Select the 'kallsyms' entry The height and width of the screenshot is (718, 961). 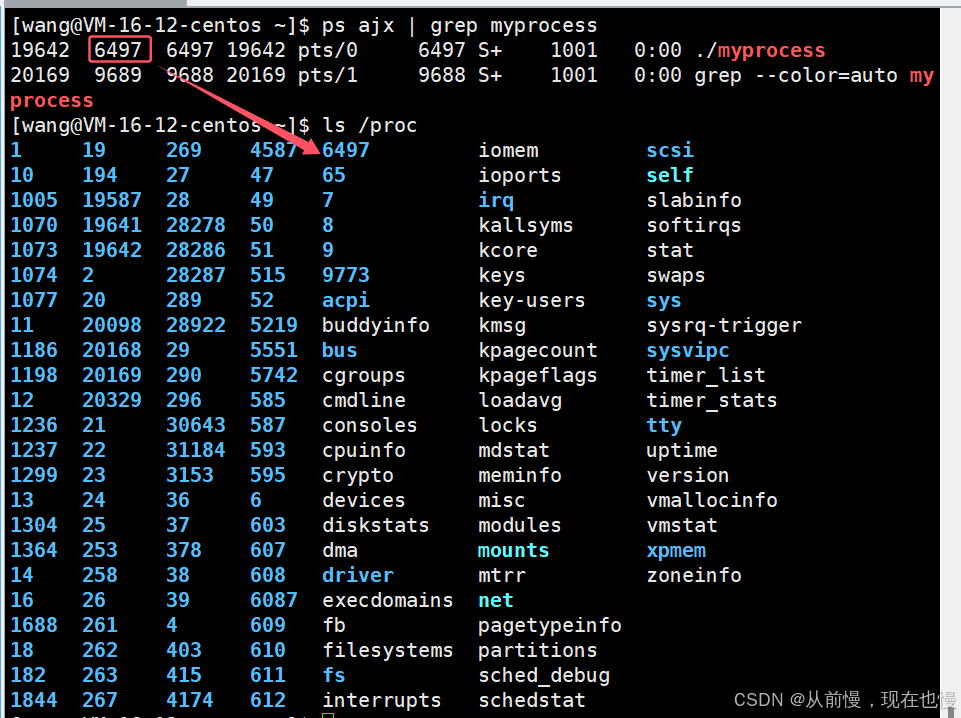point(526,225)
